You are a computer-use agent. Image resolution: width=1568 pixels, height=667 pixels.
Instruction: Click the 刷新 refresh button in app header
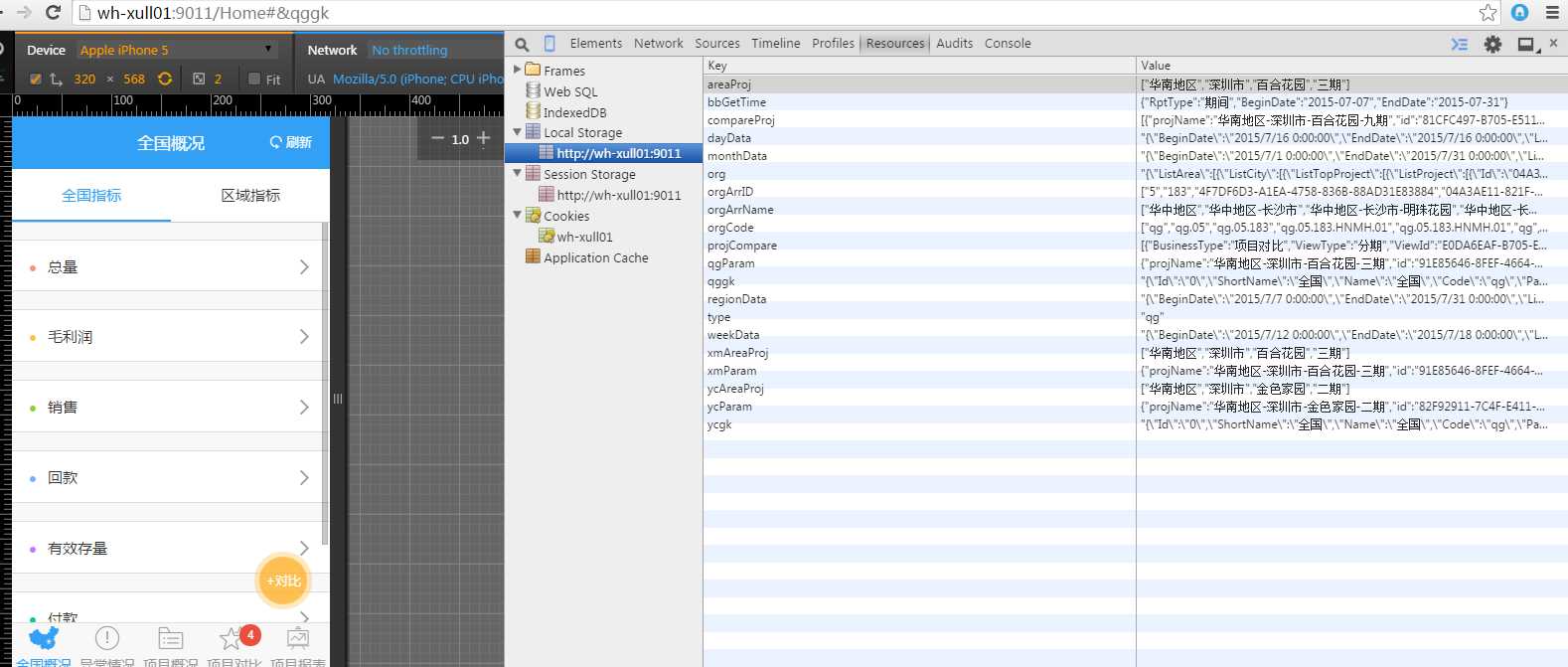(x=291, y=143)
